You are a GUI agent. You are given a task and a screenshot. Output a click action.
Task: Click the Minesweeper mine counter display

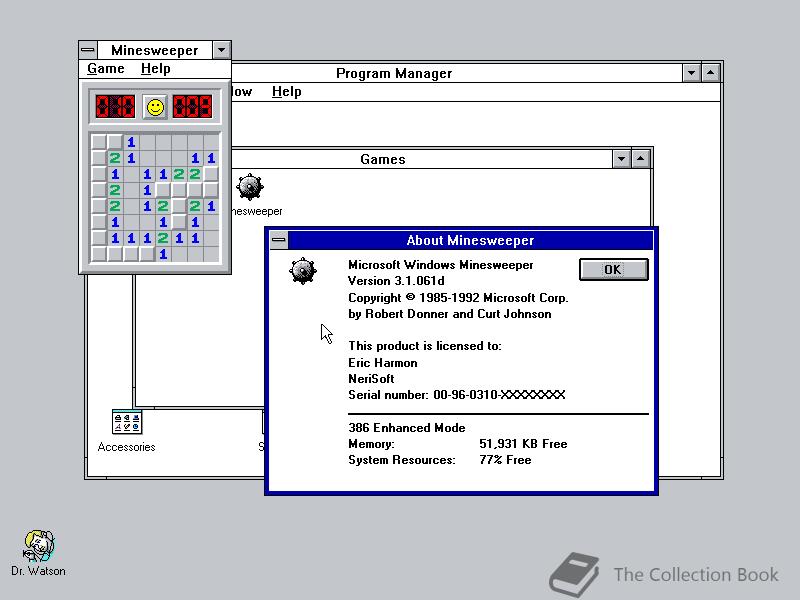point(115,107)
